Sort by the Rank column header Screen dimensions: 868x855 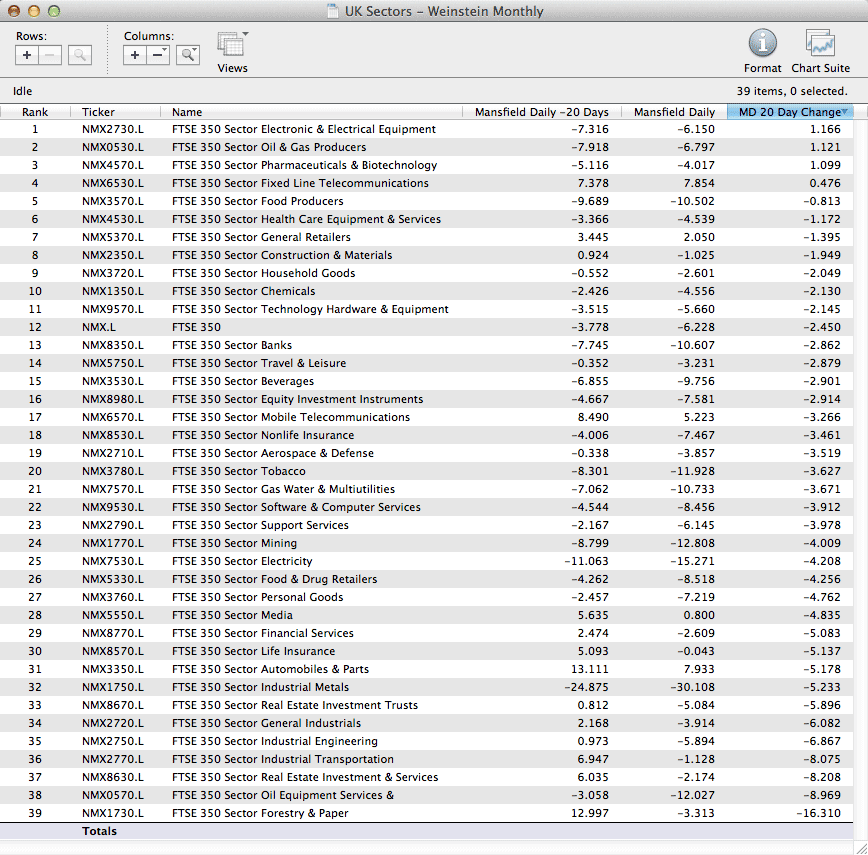35,112
